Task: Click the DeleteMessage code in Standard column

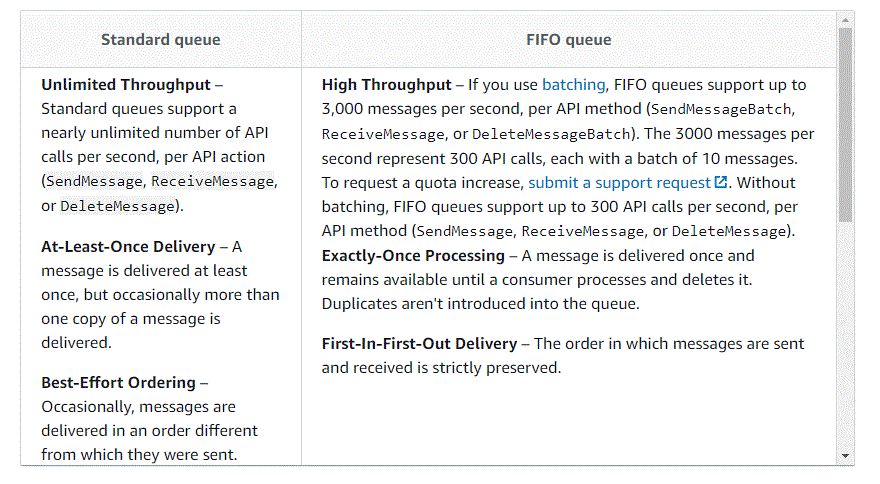Action: point(117,207)
